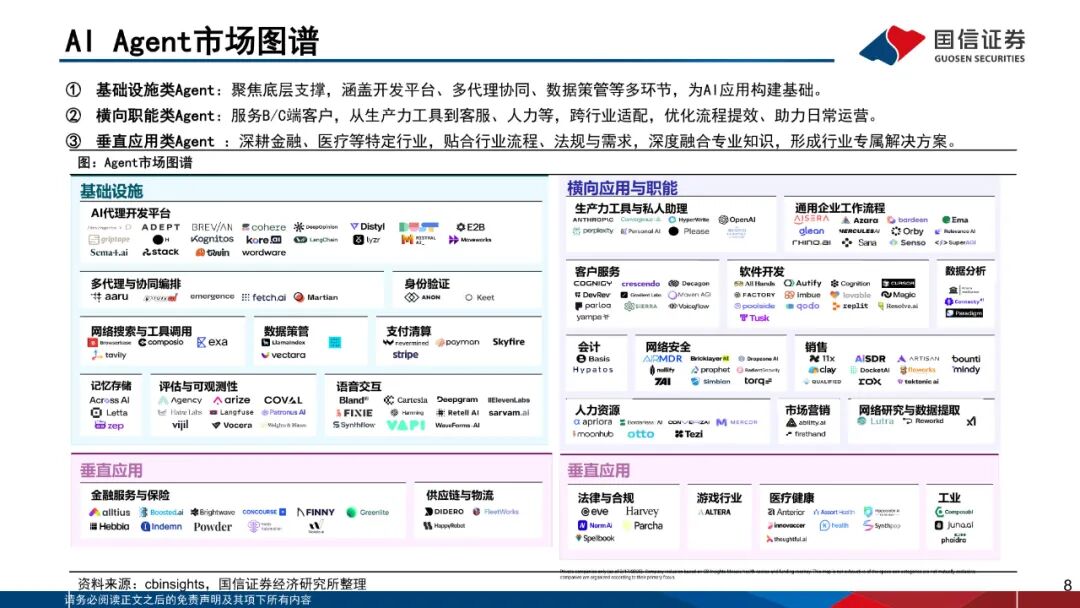Click the Guosen Securities logo
Image resolution: width=1080 pixels, height=608 pixels.
click(x=942, y=44)
